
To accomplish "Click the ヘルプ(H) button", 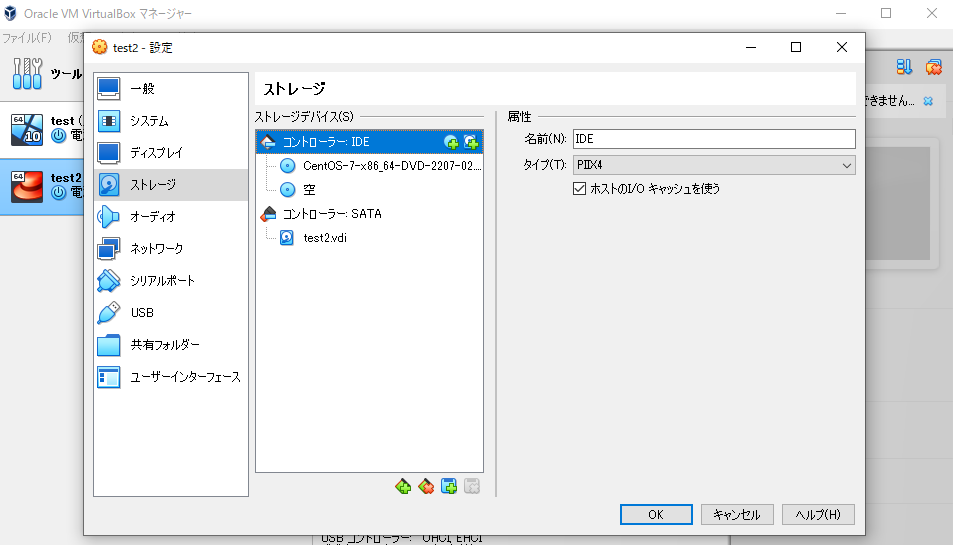I will pos(818,515).
